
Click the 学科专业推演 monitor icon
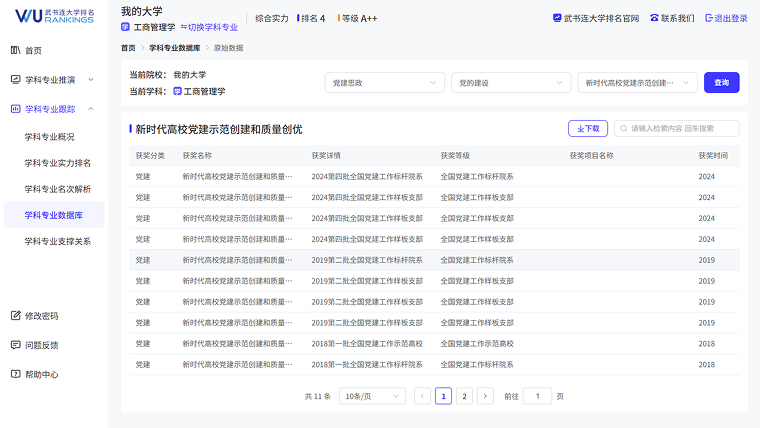pos(16,79)
